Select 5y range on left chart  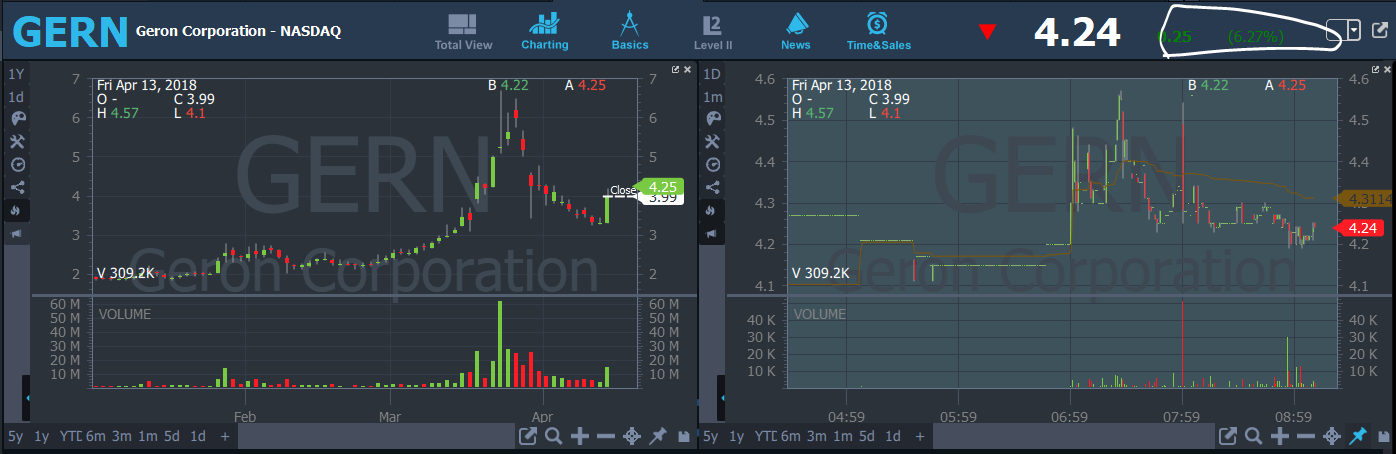(15, 436)
